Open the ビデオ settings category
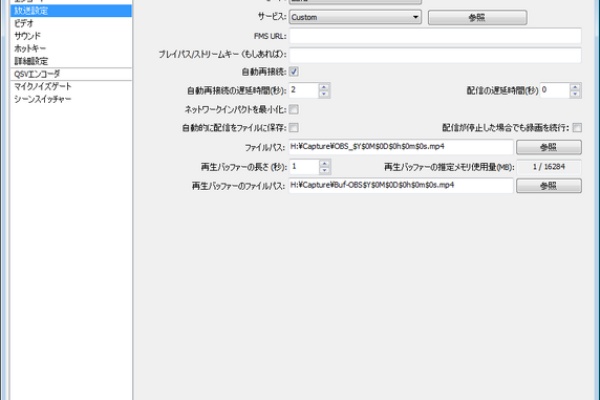This screenshot has height=400, width=600. 71,23
